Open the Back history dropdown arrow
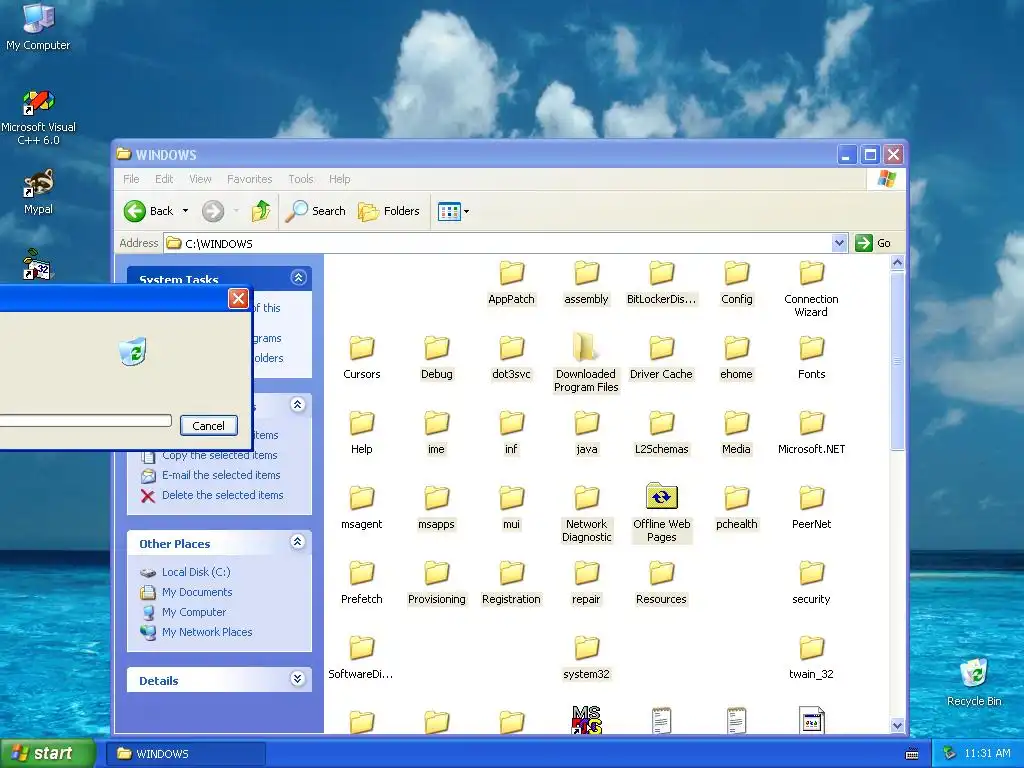The image size is (1024, 768). point(185,211)
